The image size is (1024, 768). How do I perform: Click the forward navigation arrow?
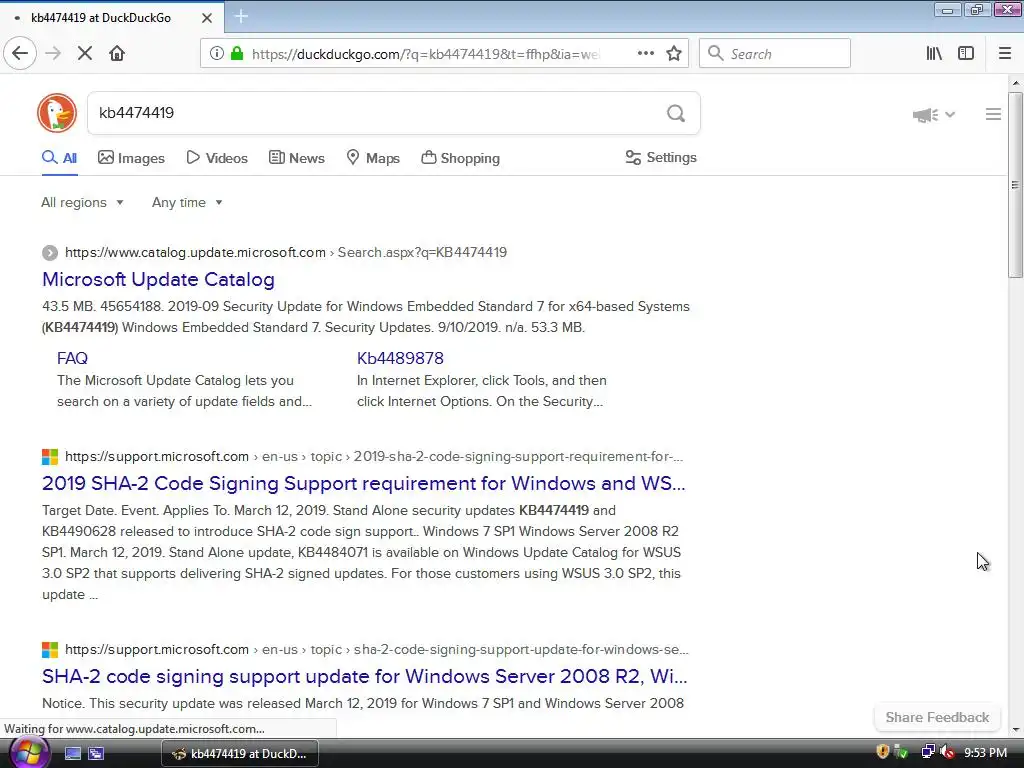[53, 54]
